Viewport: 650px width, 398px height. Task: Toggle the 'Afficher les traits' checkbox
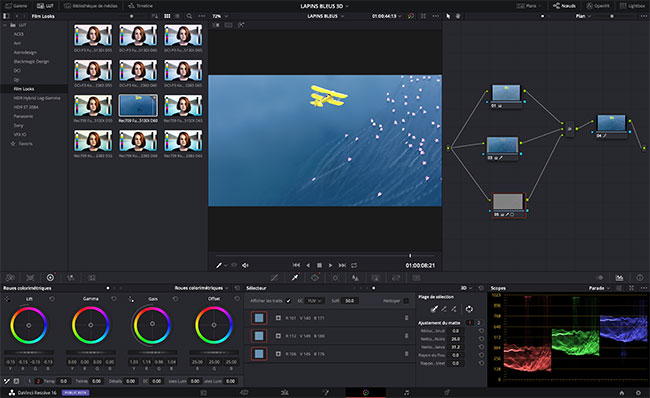coord(289,301)
